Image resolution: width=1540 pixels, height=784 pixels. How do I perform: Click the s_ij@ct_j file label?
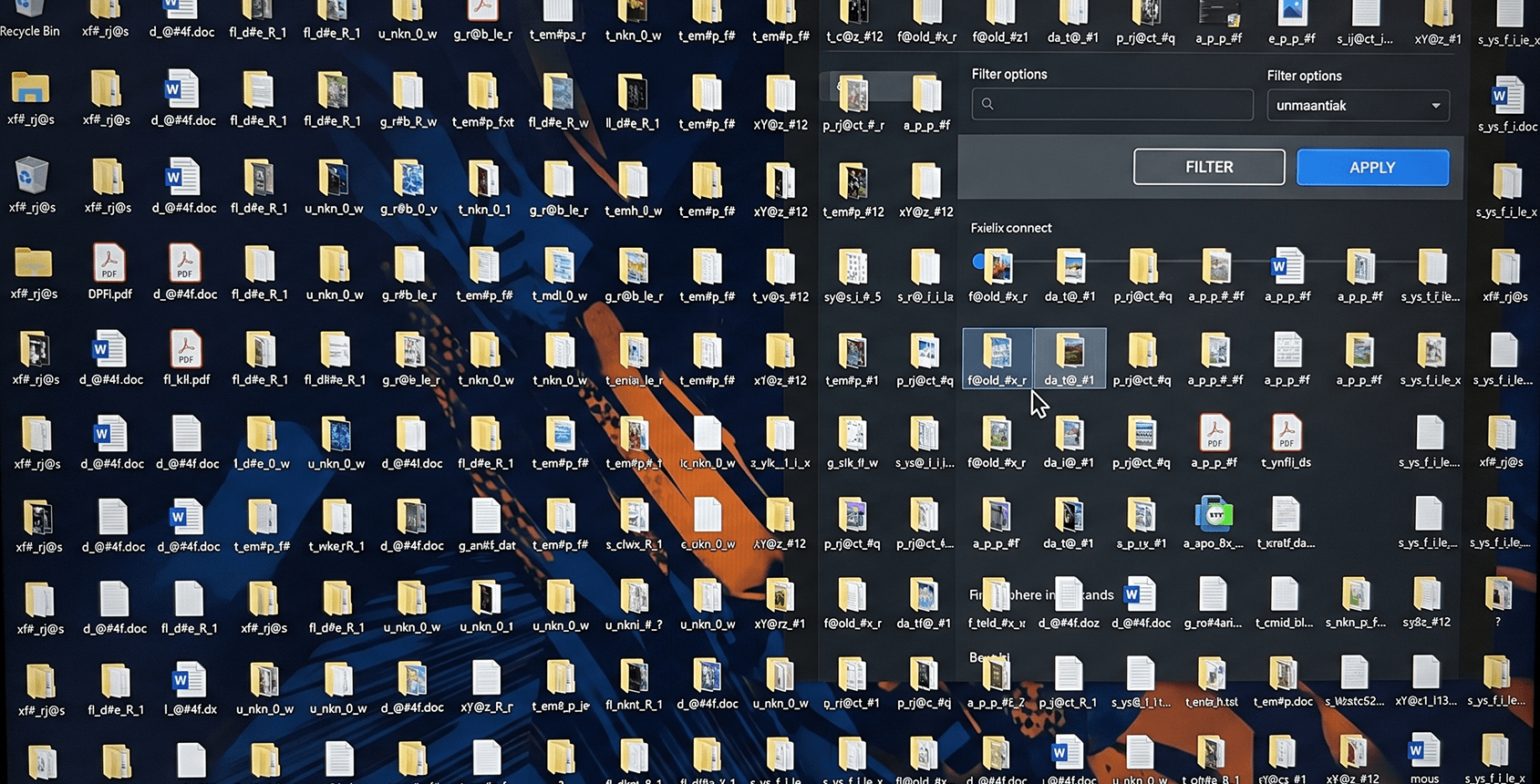click(x=1365, y=38)
